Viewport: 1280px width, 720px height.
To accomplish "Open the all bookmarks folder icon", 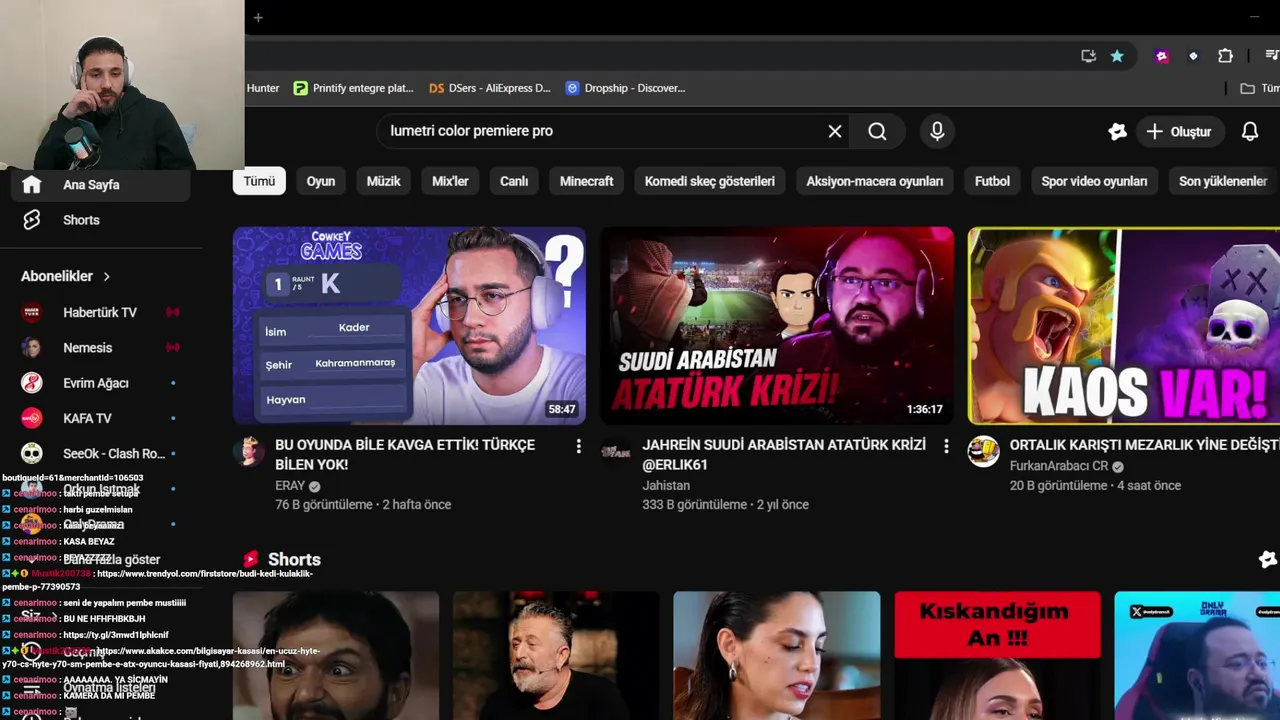I will [1247, 88].
